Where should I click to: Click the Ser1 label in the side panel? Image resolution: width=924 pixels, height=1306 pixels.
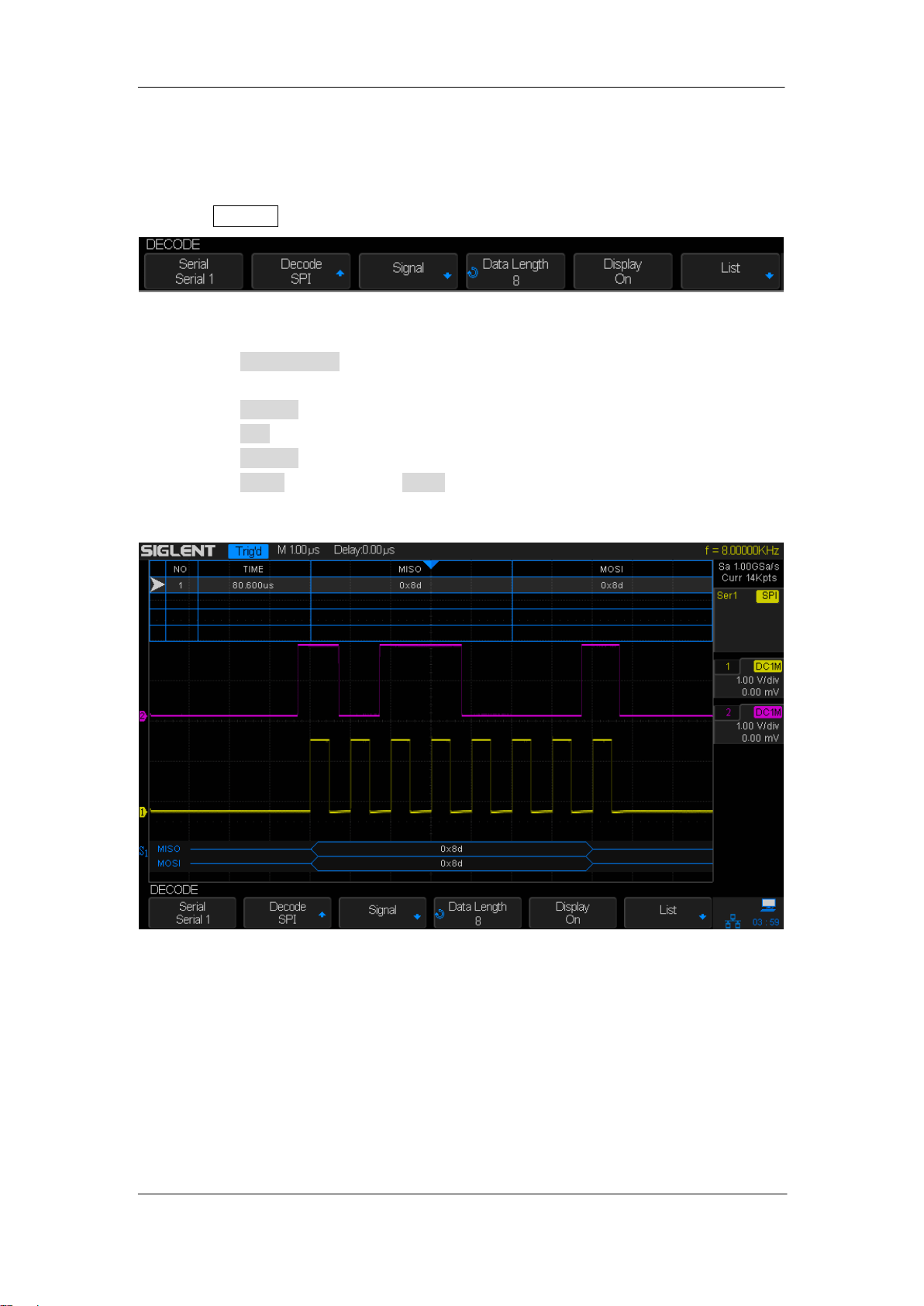[727, 596]
